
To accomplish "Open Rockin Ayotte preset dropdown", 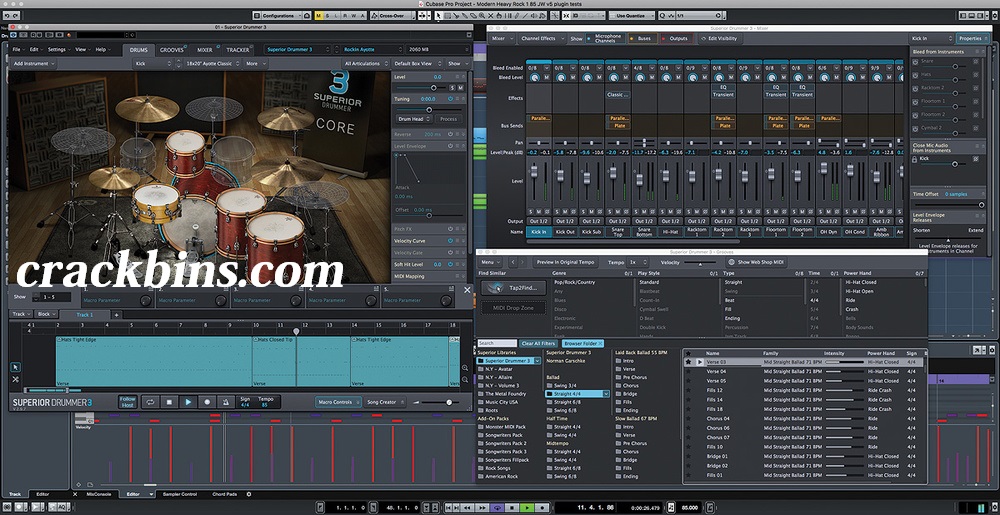I will pos(371,49).
